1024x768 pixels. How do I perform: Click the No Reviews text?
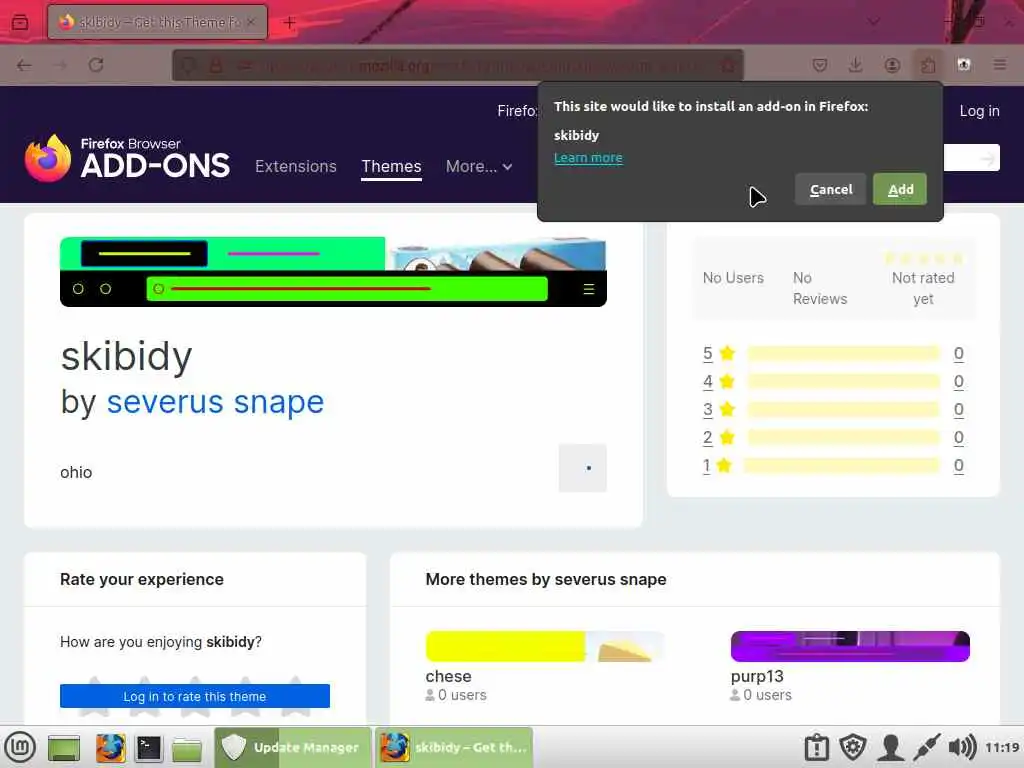click(x=820, y=288)
